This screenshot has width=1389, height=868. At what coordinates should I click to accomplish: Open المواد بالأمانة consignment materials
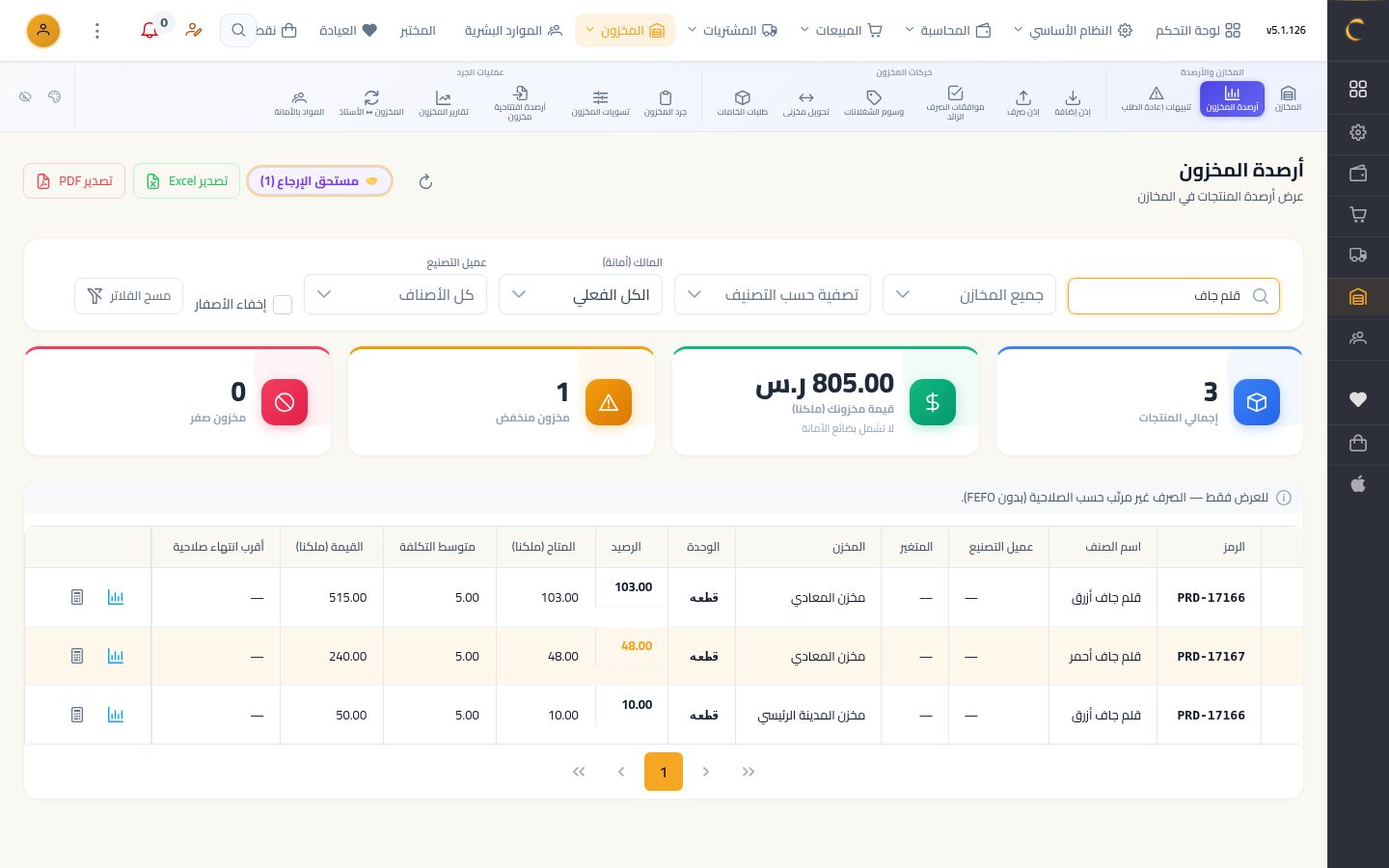(x=299, y=102)
